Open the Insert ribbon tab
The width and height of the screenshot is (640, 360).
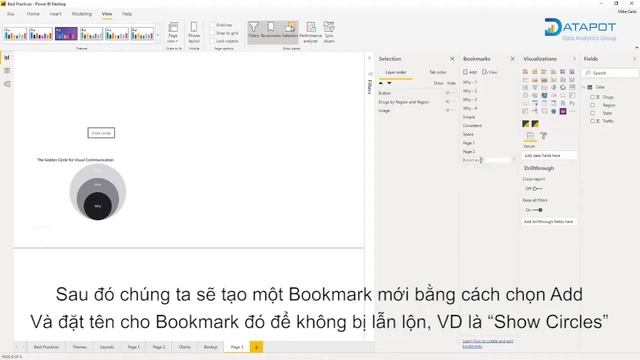[x=56, y=14]
